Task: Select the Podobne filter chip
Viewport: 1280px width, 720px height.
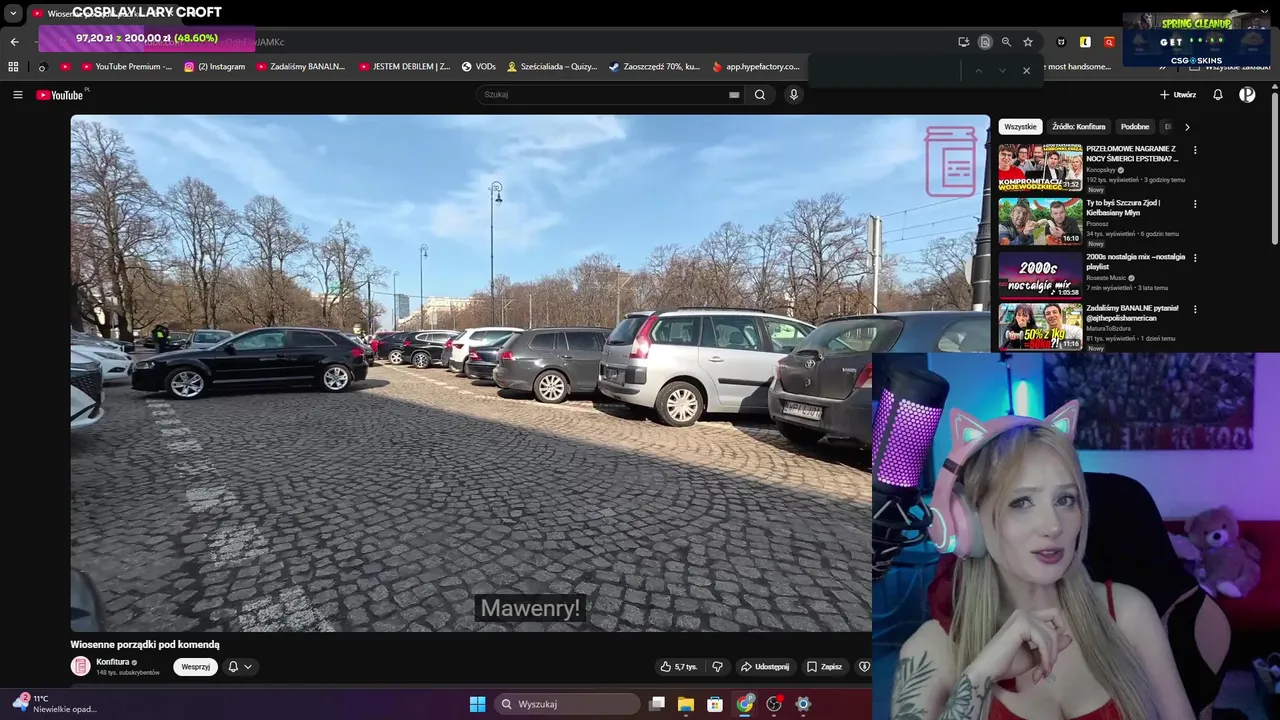Action: (x=1135, y=127)
